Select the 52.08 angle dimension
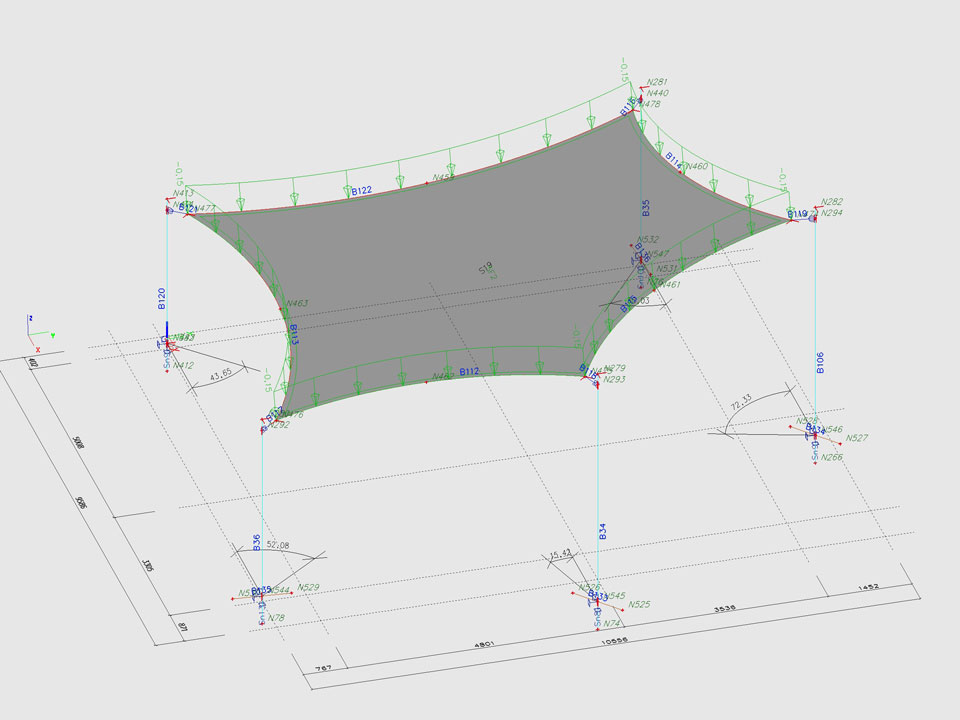The image size is (960, 720). (278, 546)
